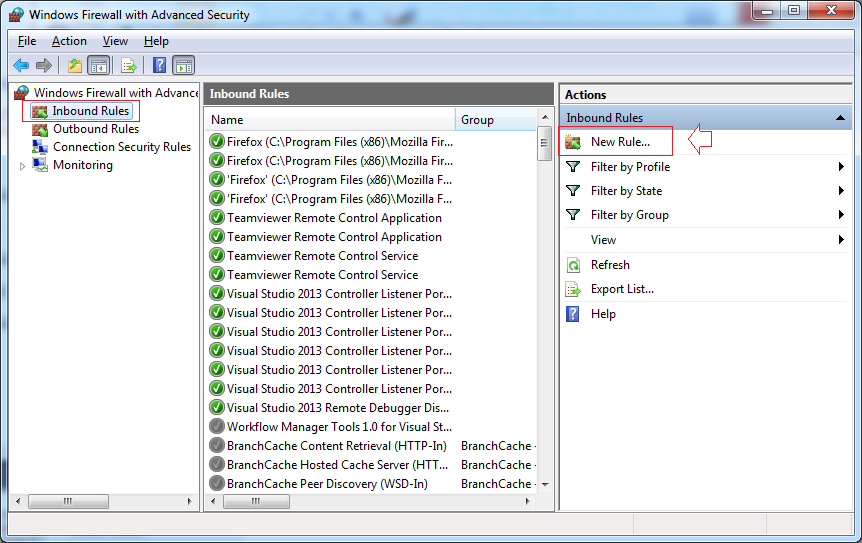Select Visual Studio 2013 Remote Debugger Dis... rule

coord(338,408)
